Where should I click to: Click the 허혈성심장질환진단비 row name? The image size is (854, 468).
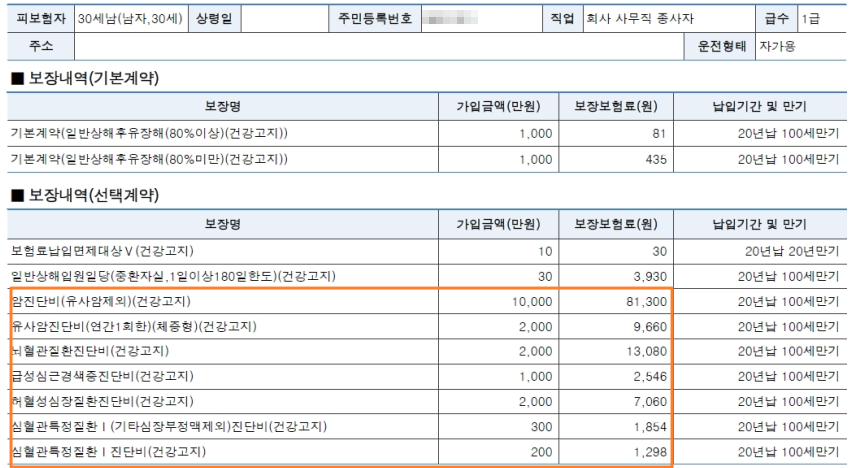pos(102,402)
